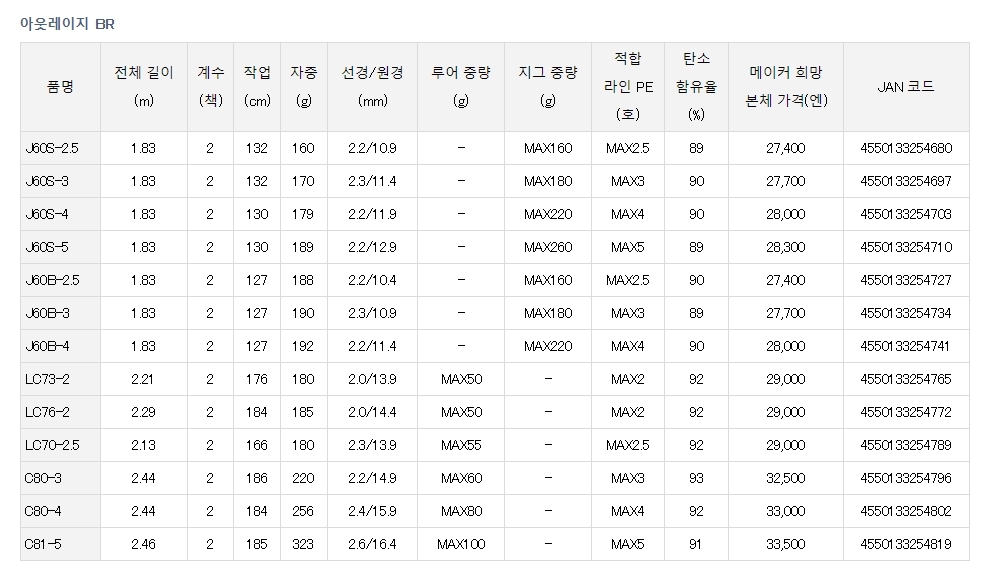Image resolution: width=989 pixels, height=581 pixels.
Task: Click the price 33,000 cell
Action: click(786, 511)
